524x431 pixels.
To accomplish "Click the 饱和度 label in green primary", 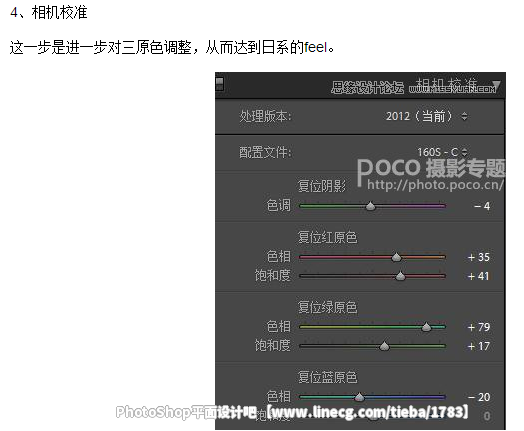I will click(273, 345).
